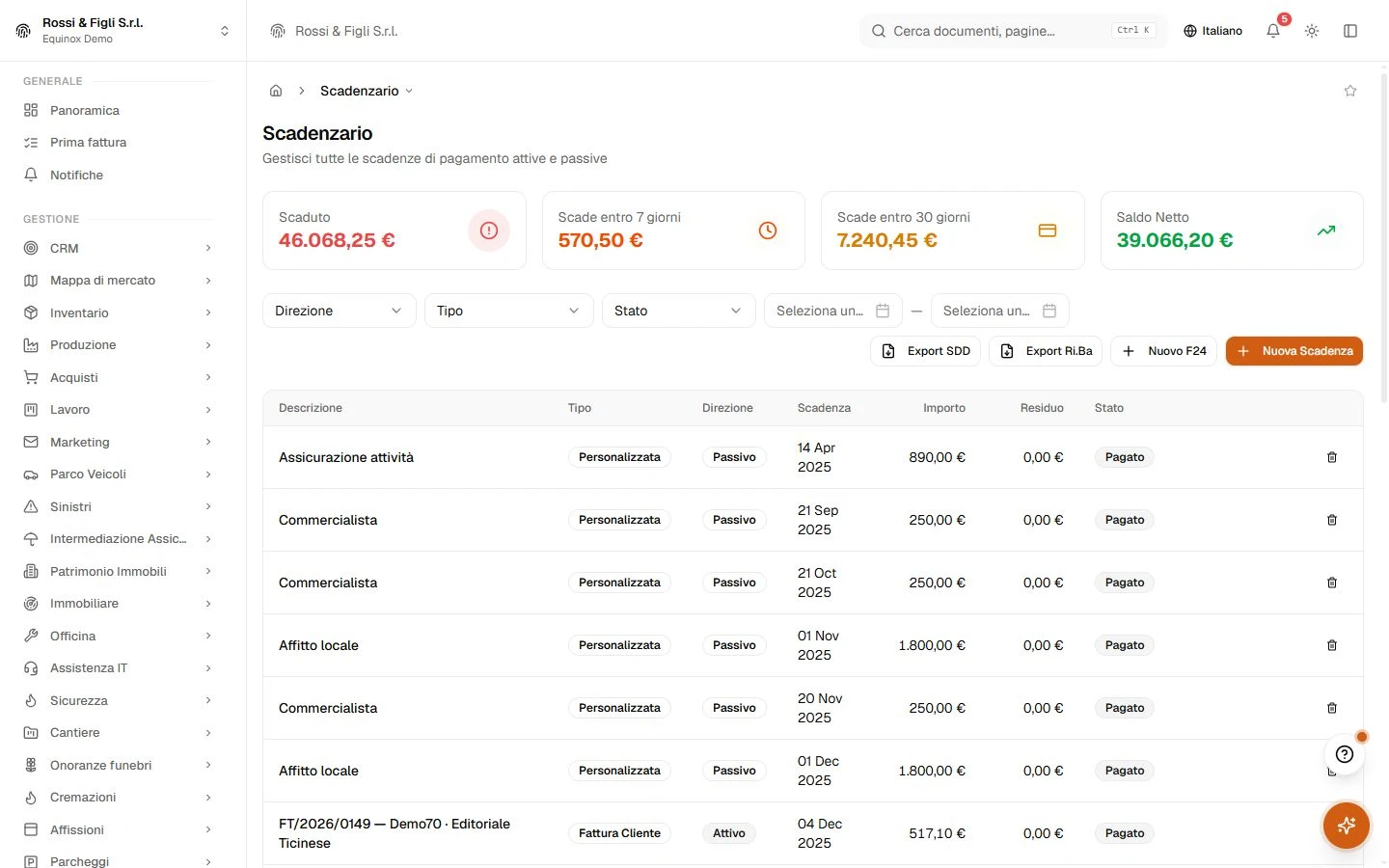Open the help question mark button
1389x868 pixels.
point(1345,754)
